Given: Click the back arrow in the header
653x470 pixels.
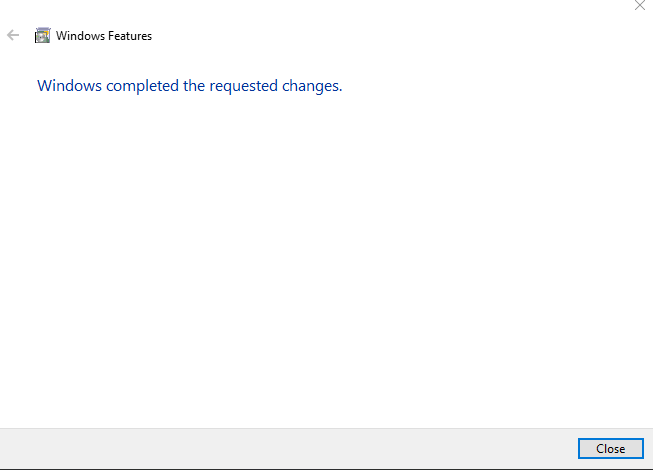Looking at the screenshot, I should point(13,35).
